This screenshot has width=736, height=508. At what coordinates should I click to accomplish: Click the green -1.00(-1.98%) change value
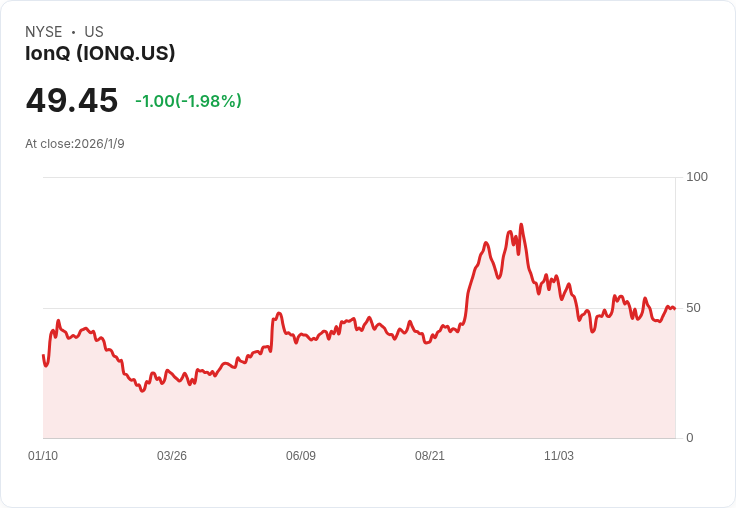pyautogui.click(x=188, y=101)
